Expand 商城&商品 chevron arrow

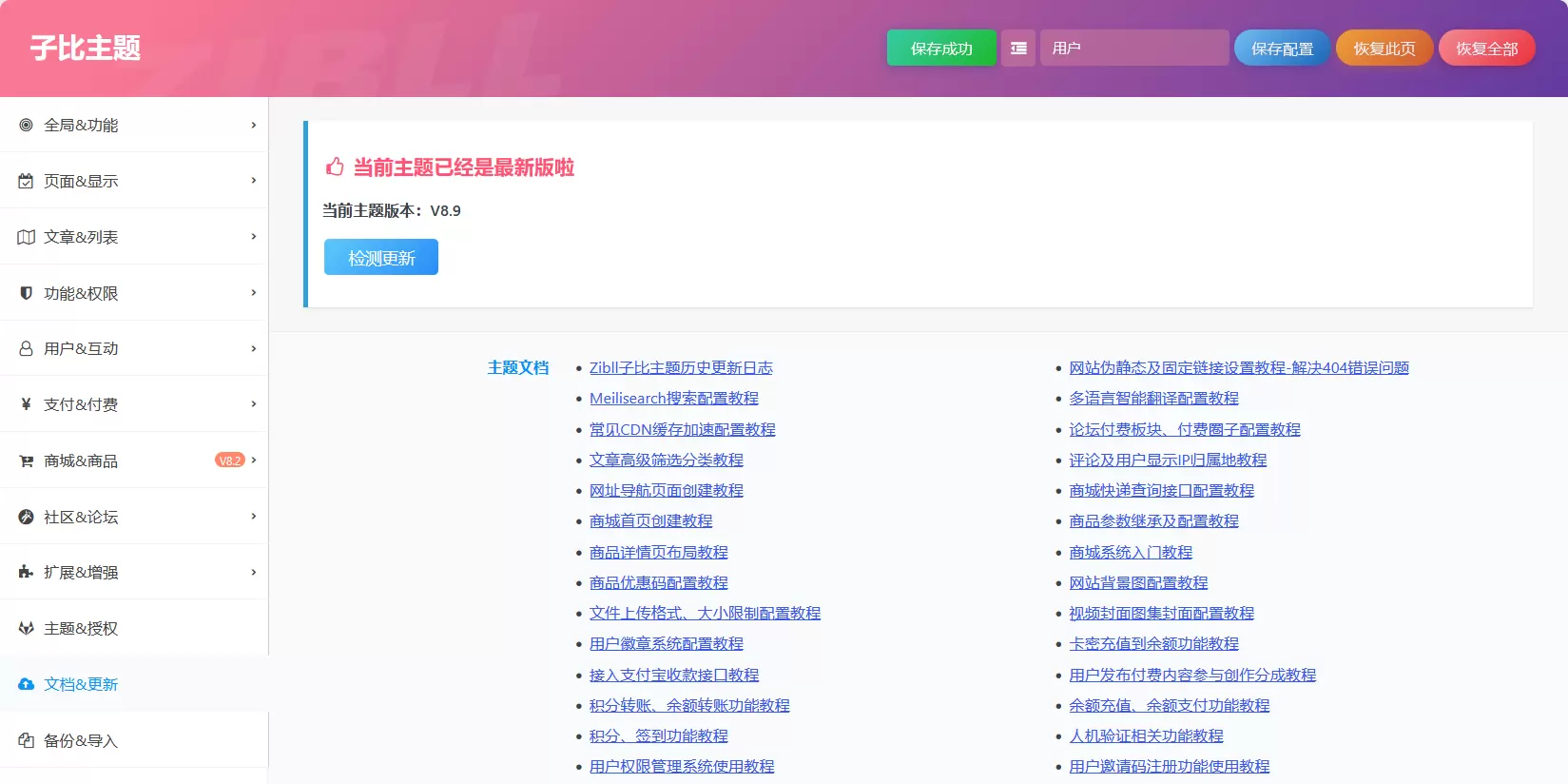(x=254, y=461)
